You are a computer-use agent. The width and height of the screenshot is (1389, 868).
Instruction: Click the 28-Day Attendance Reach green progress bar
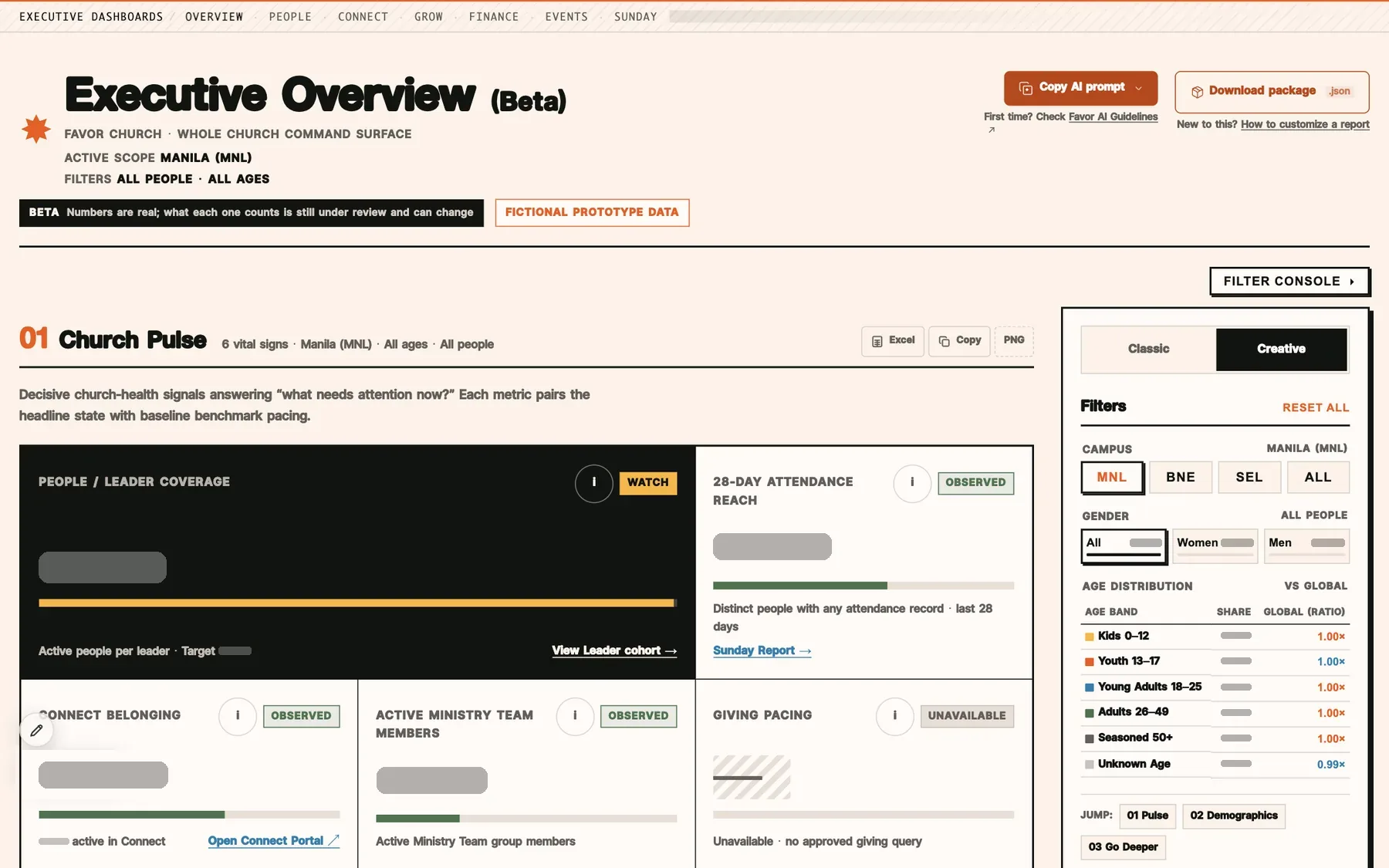point(863,586)
